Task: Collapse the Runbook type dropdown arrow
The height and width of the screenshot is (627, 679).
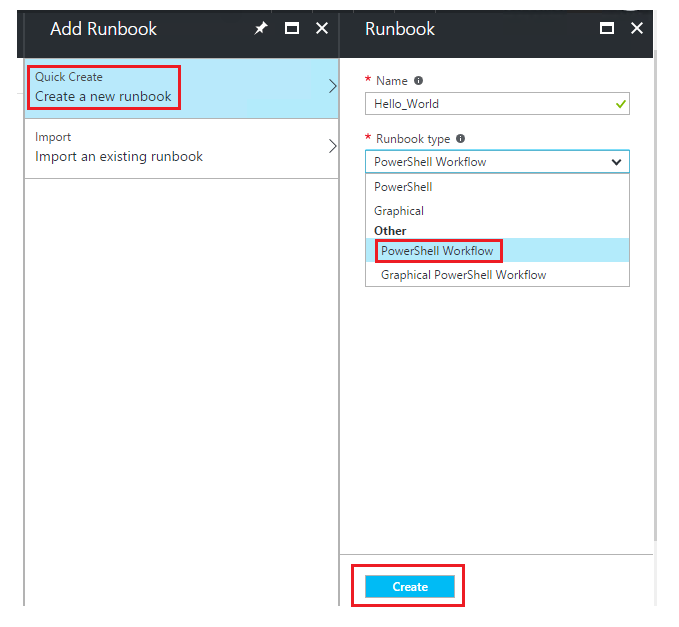Action: pos(616,162)
